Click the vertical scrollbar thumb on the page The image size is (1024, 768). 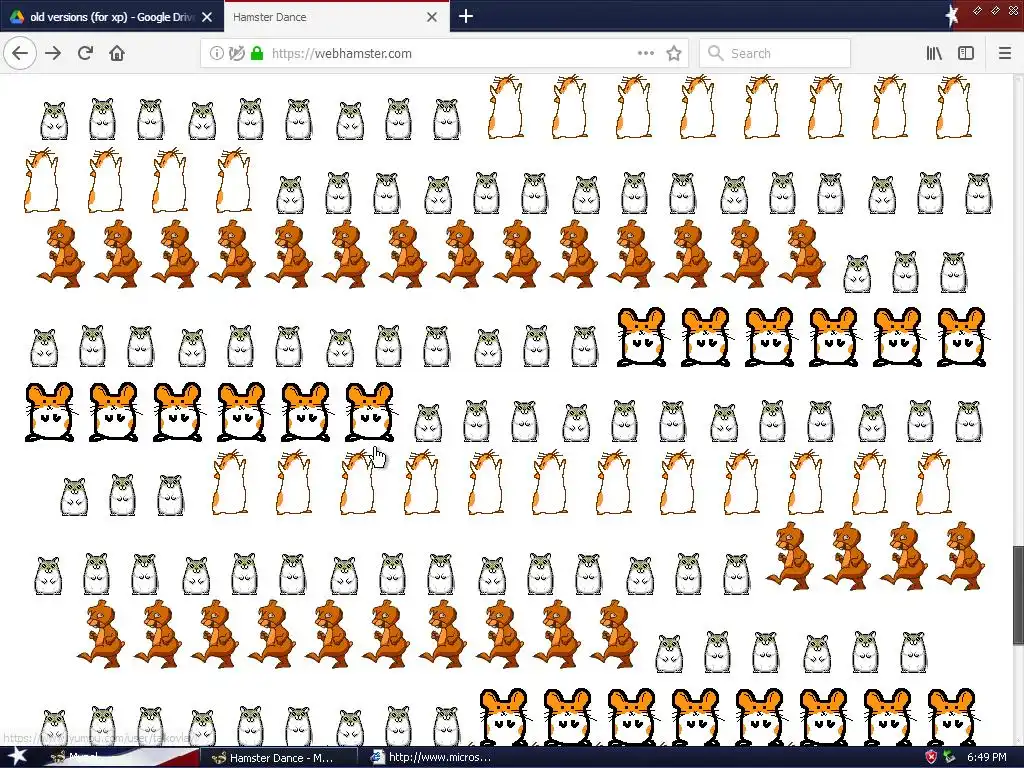point(1017,596)
